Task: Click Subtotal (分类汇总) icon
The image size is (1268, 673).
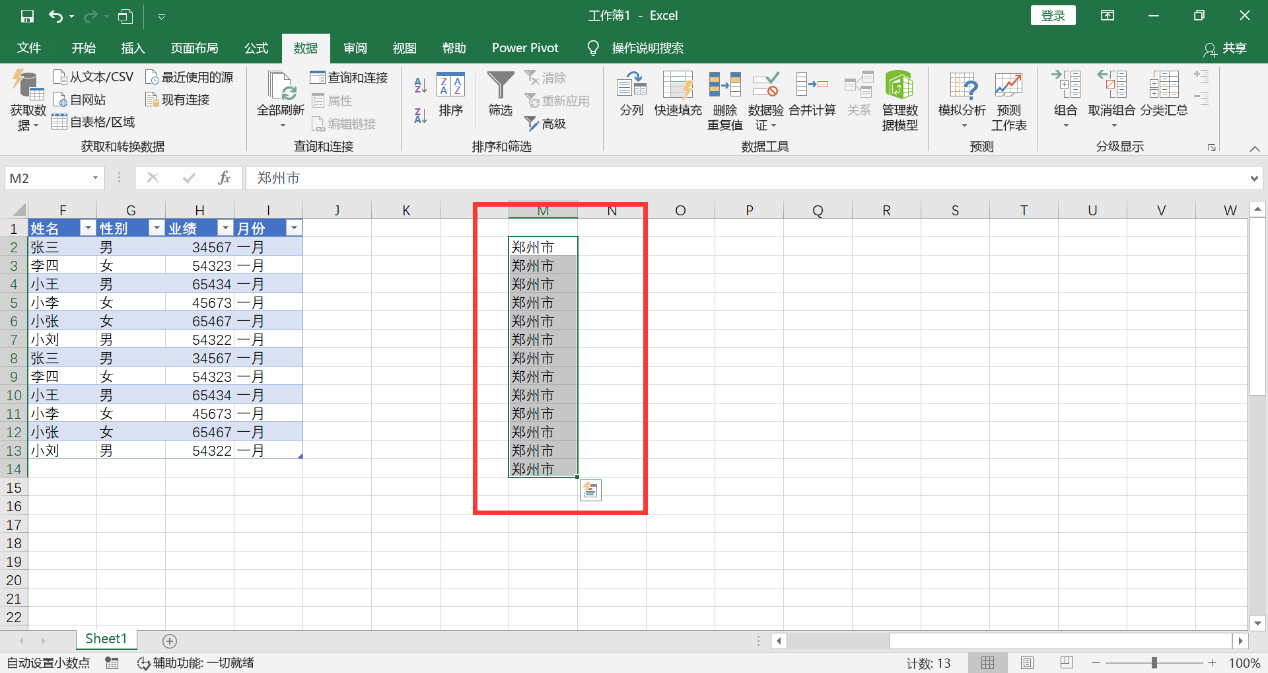Action: click(x=1164, y=94)
